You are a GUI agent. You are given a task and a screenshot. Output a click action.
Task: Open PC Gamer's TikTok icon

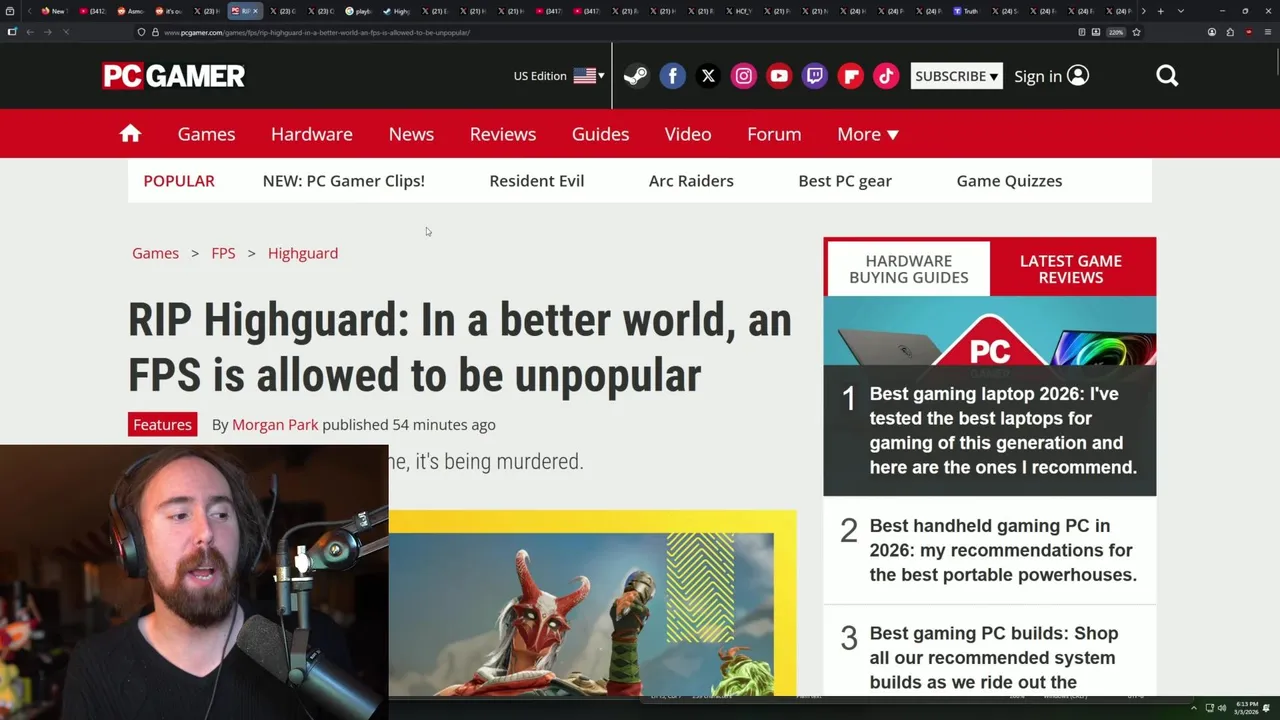point(886,76)
